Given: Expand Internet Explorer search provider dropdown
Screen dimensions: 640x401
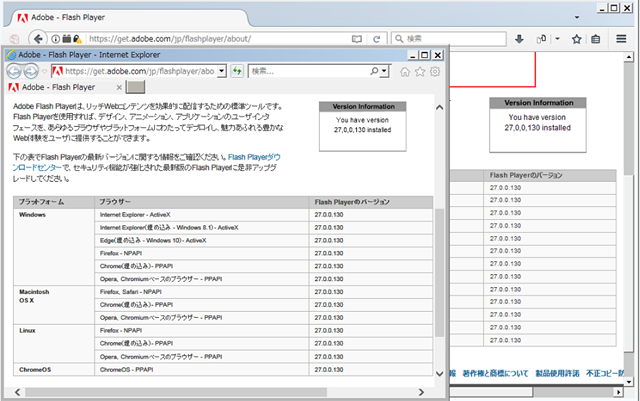Looking at the screenshot, I should click(384, 71).
